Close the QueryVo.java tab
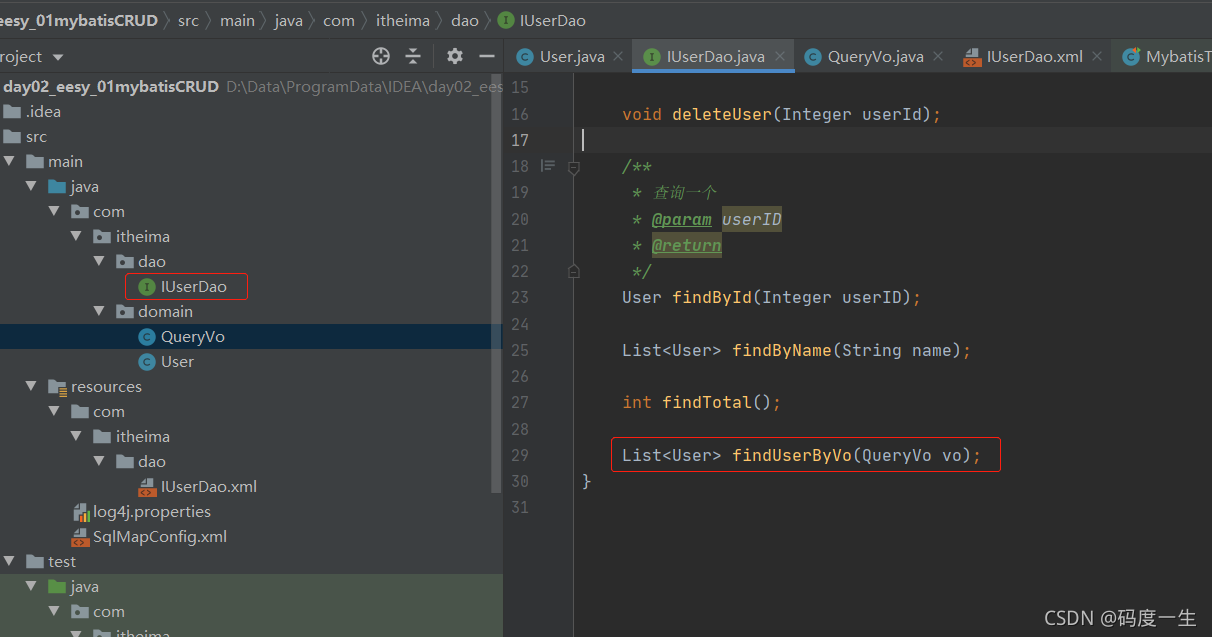Viewport: 1212px width, 637px height. tap(938, 57)
